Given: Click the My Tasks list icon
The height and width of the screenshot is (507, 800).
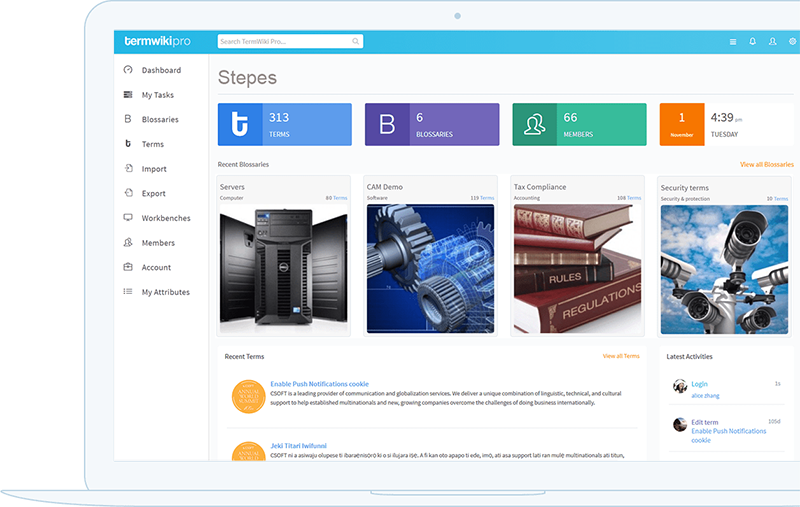Looking at the screenshot, I should point(128,94).
